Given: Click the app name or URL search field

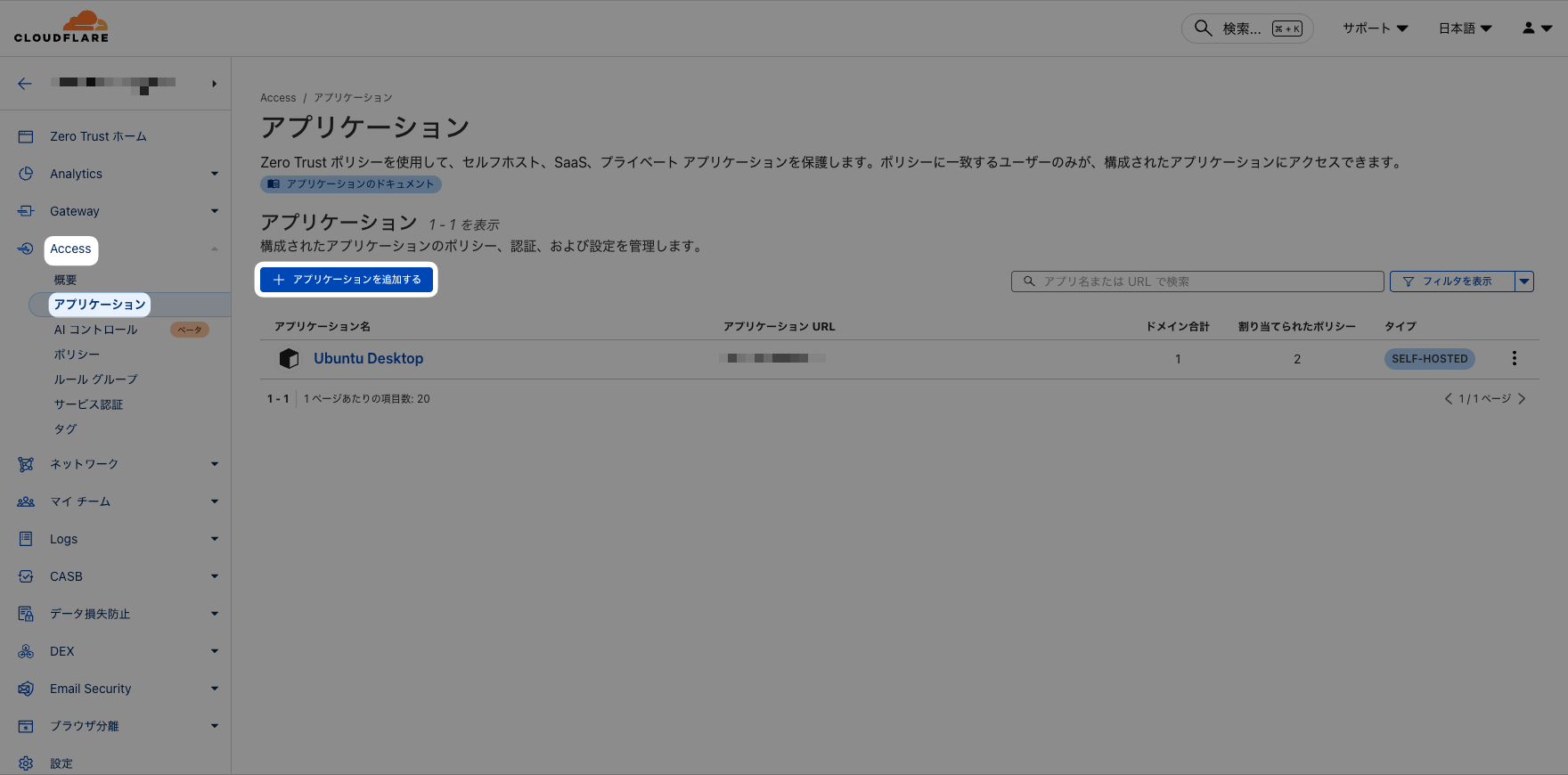Looking at the screenshot, I should [1197, 281].
